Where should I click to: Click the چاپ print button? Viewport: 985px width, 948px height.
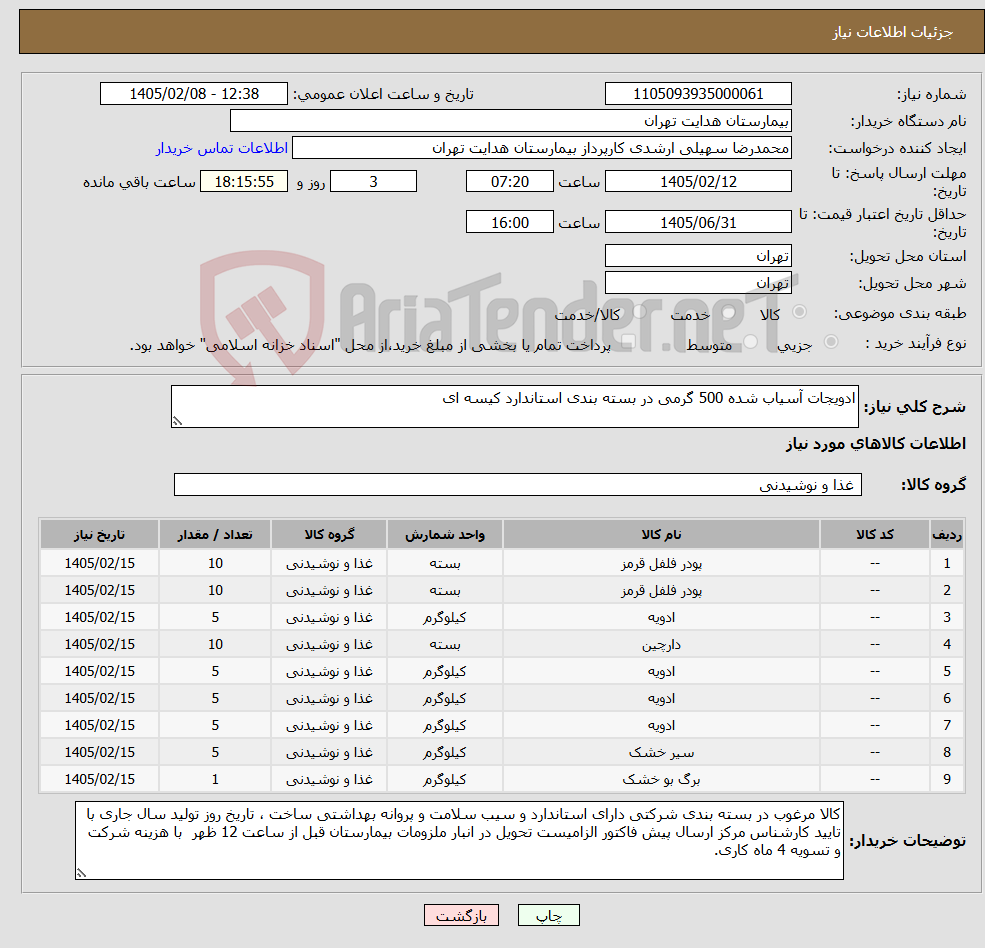click(548, 915)
